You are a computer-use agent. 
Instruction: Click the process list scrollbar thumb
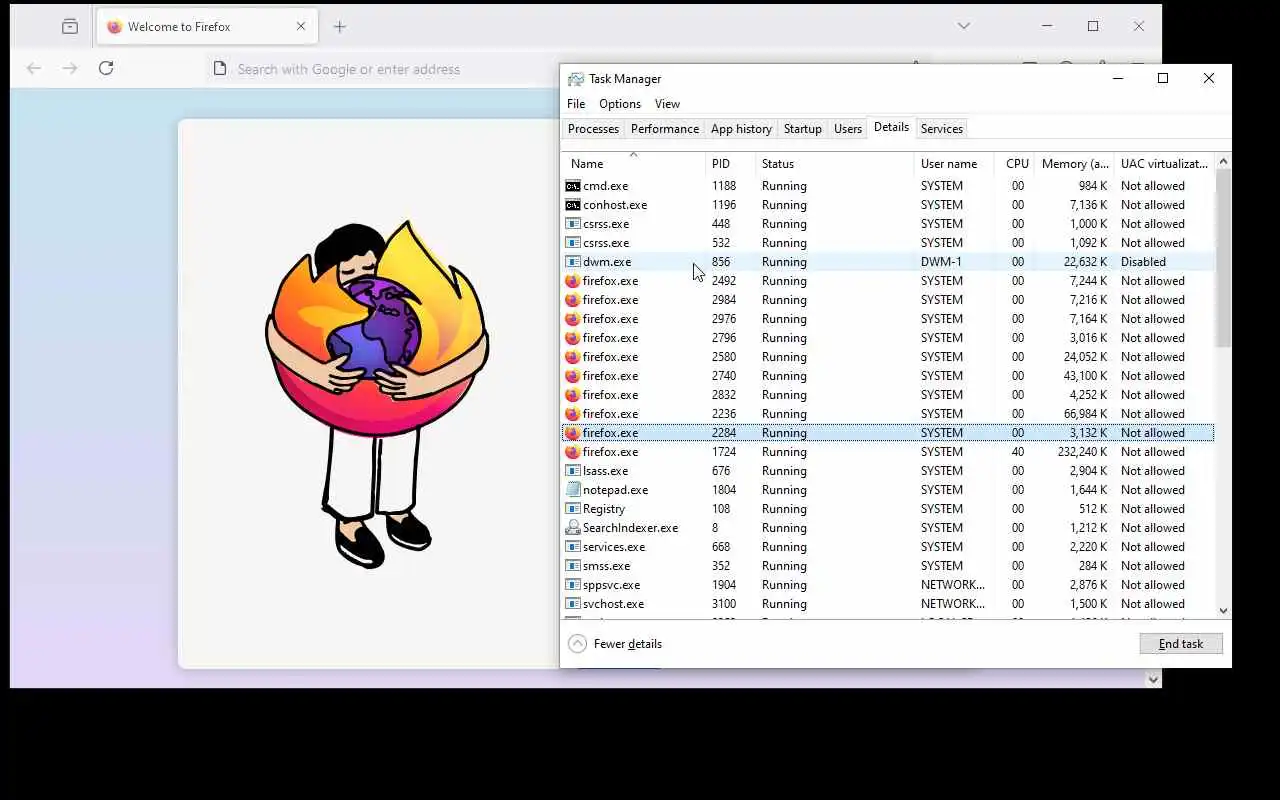click(1223, 259)
